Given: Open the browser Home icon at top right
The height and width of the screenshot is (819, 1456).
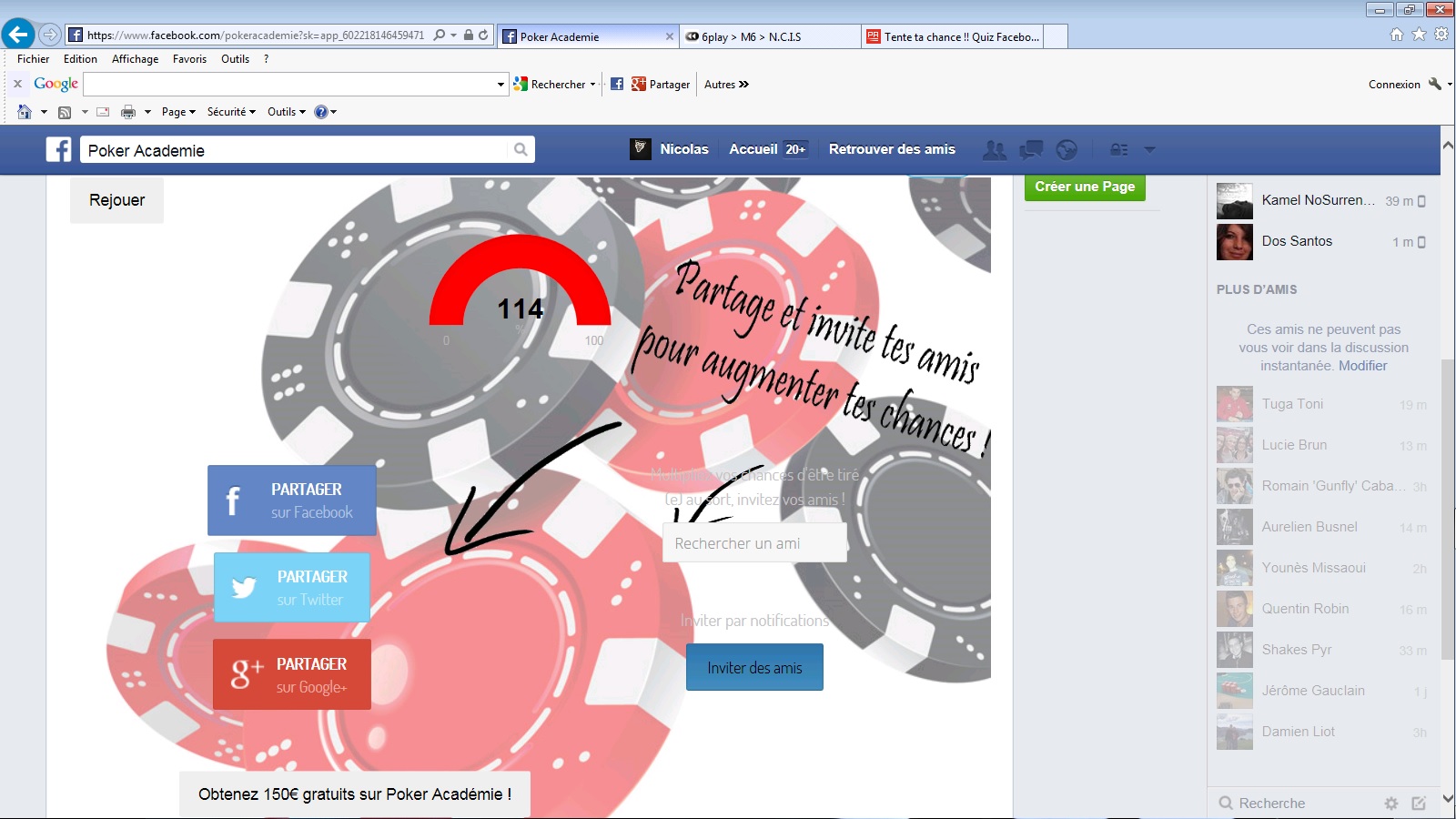Looking at the screenshot, I should [x=1397, y=35].
